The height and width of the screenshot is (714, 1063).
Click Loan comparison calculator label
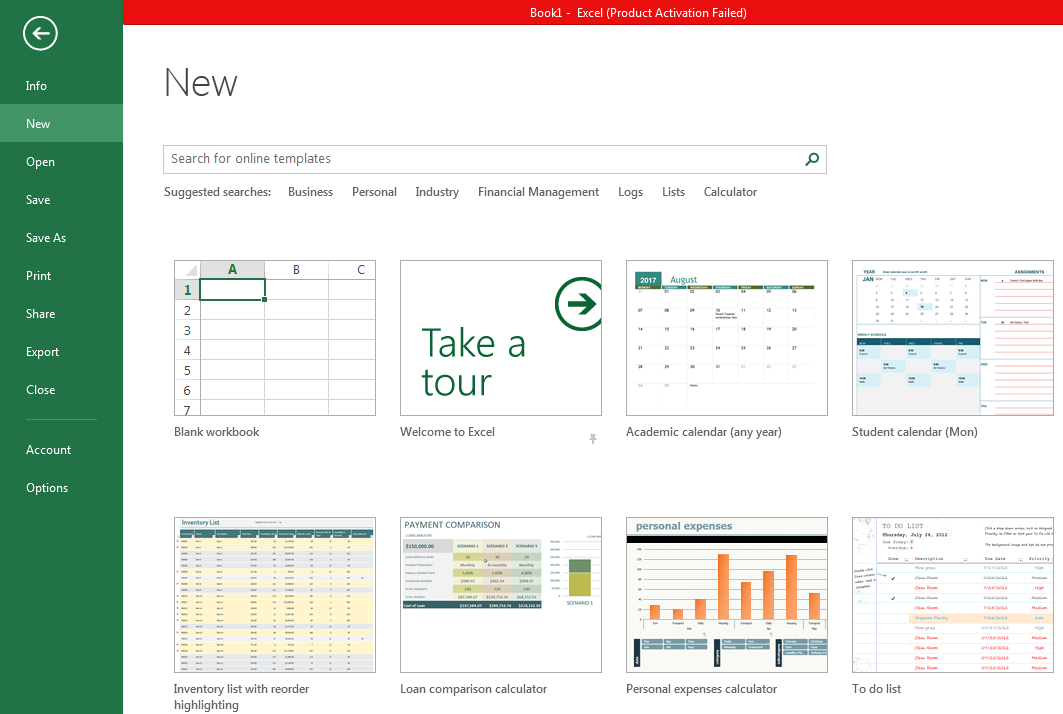[x=473, y=689]
